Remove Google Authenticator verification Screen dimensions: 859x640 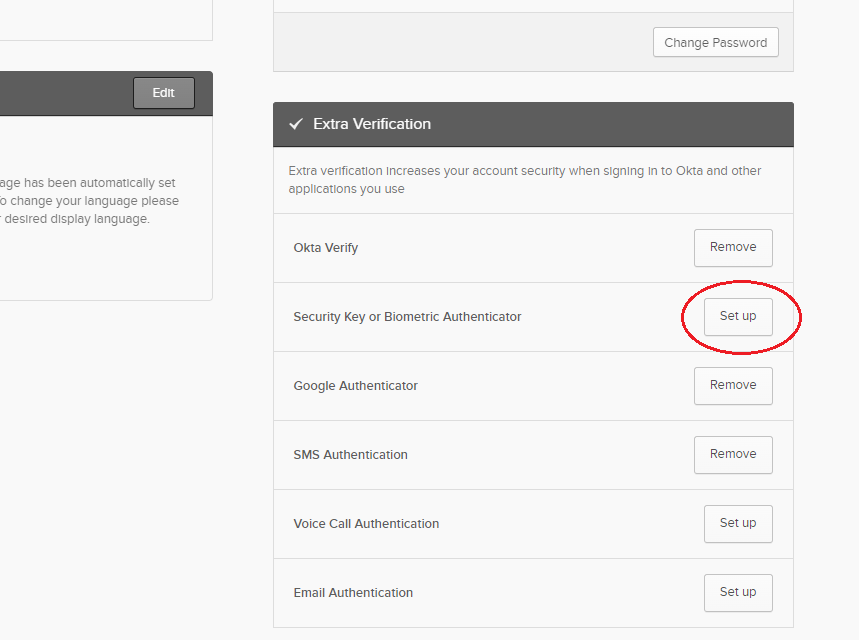(733, 385)
